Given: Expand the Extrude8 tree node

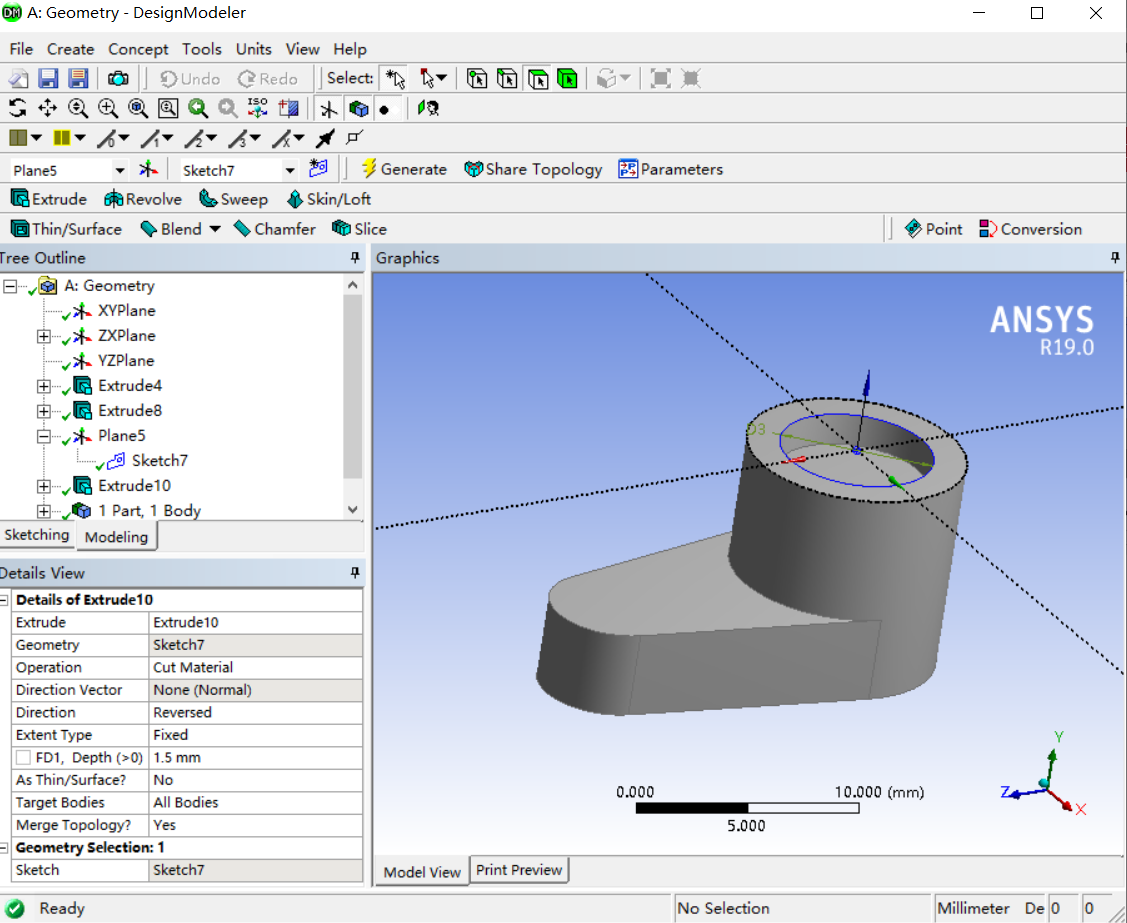Looking at the screenshot, I should click(44, 412).
